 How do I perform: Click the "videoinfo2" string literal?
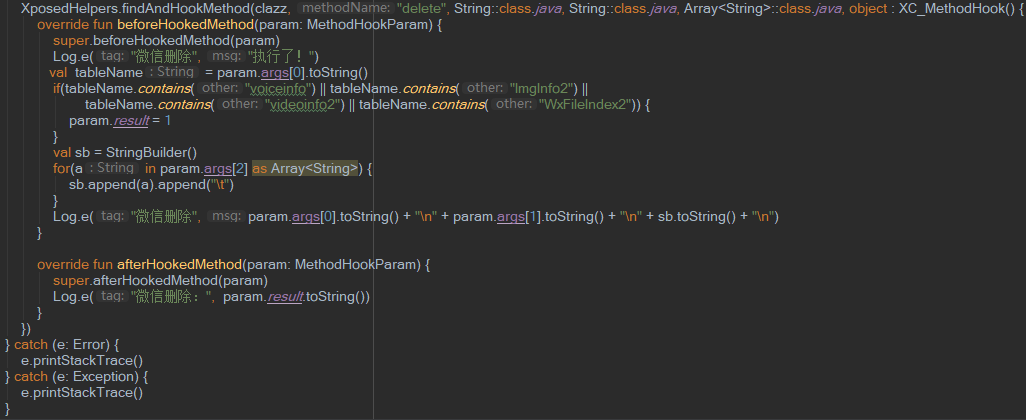point(304,105)
